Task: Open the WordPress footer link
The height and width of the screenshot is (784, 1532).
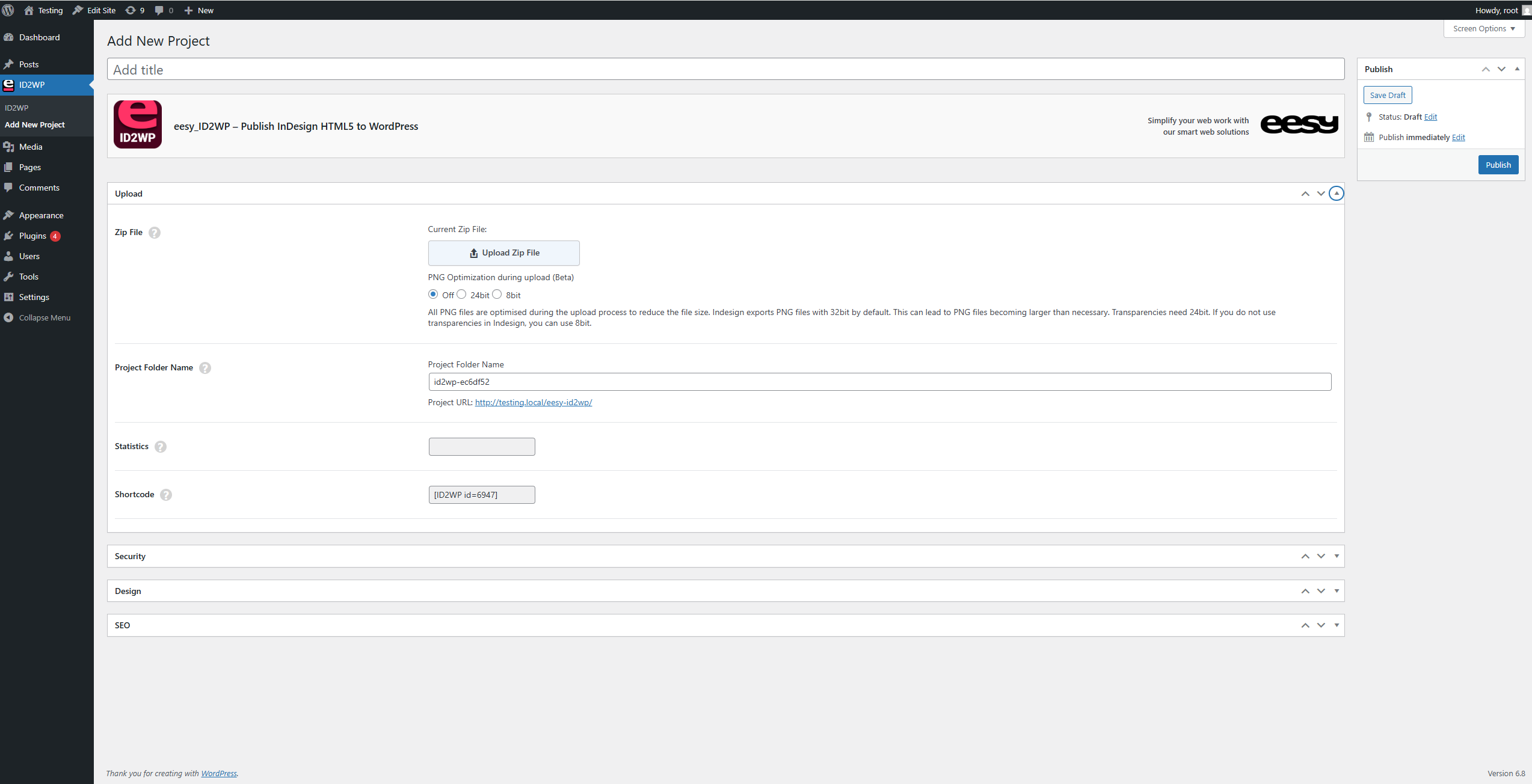Action: coord(219,773)
